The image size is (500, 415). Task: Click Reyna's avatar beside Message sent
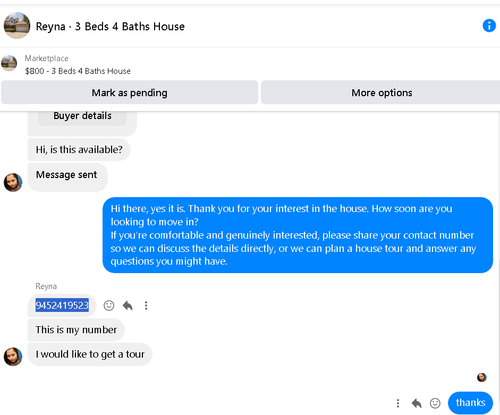click(x=13, y=182)
